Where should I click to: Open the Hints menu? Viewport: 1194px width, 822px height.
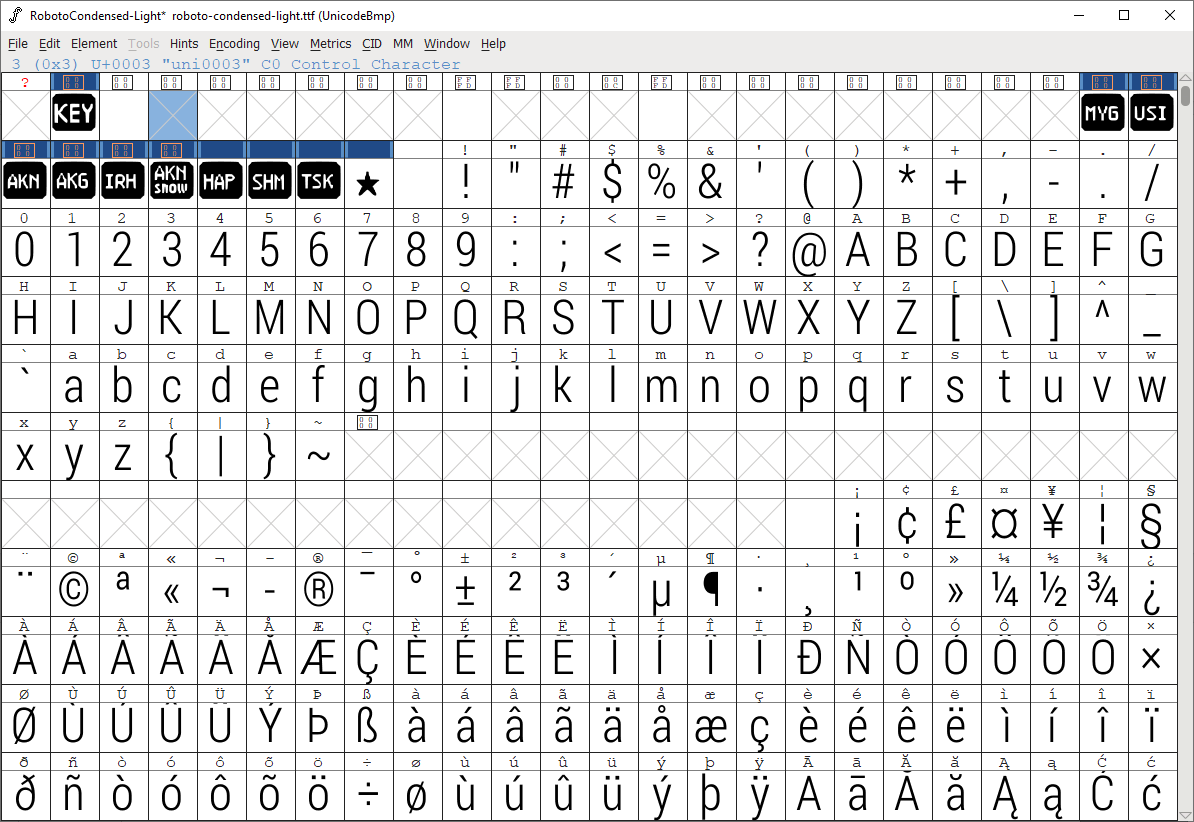tap(184, 43)
